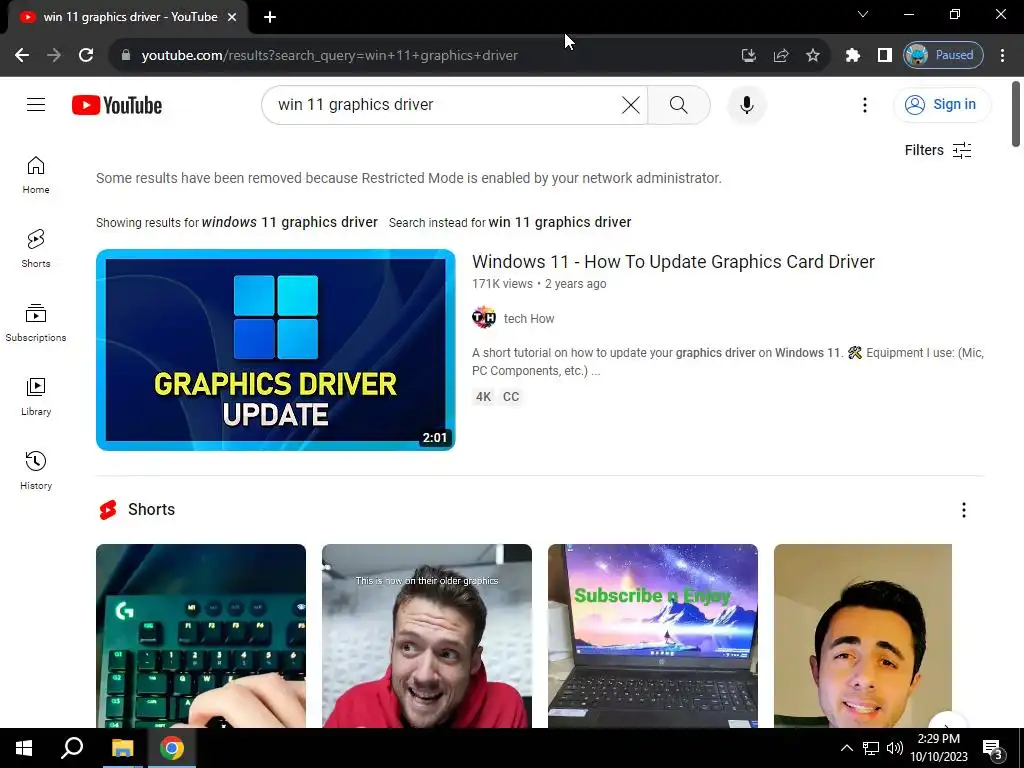Screen dimensions: 1024x768
Task: Click the magnifying glass search button
Action: [x=679, y=105]
